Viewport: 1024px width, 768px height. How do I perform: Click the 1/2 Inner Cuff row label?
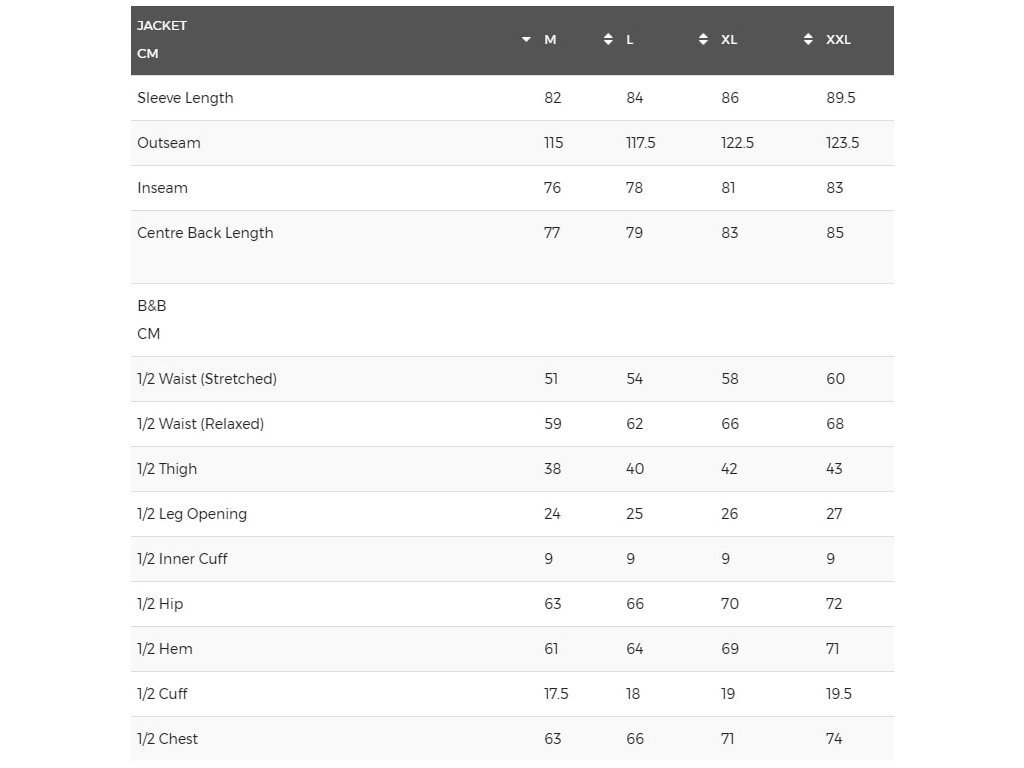[182, 559]
